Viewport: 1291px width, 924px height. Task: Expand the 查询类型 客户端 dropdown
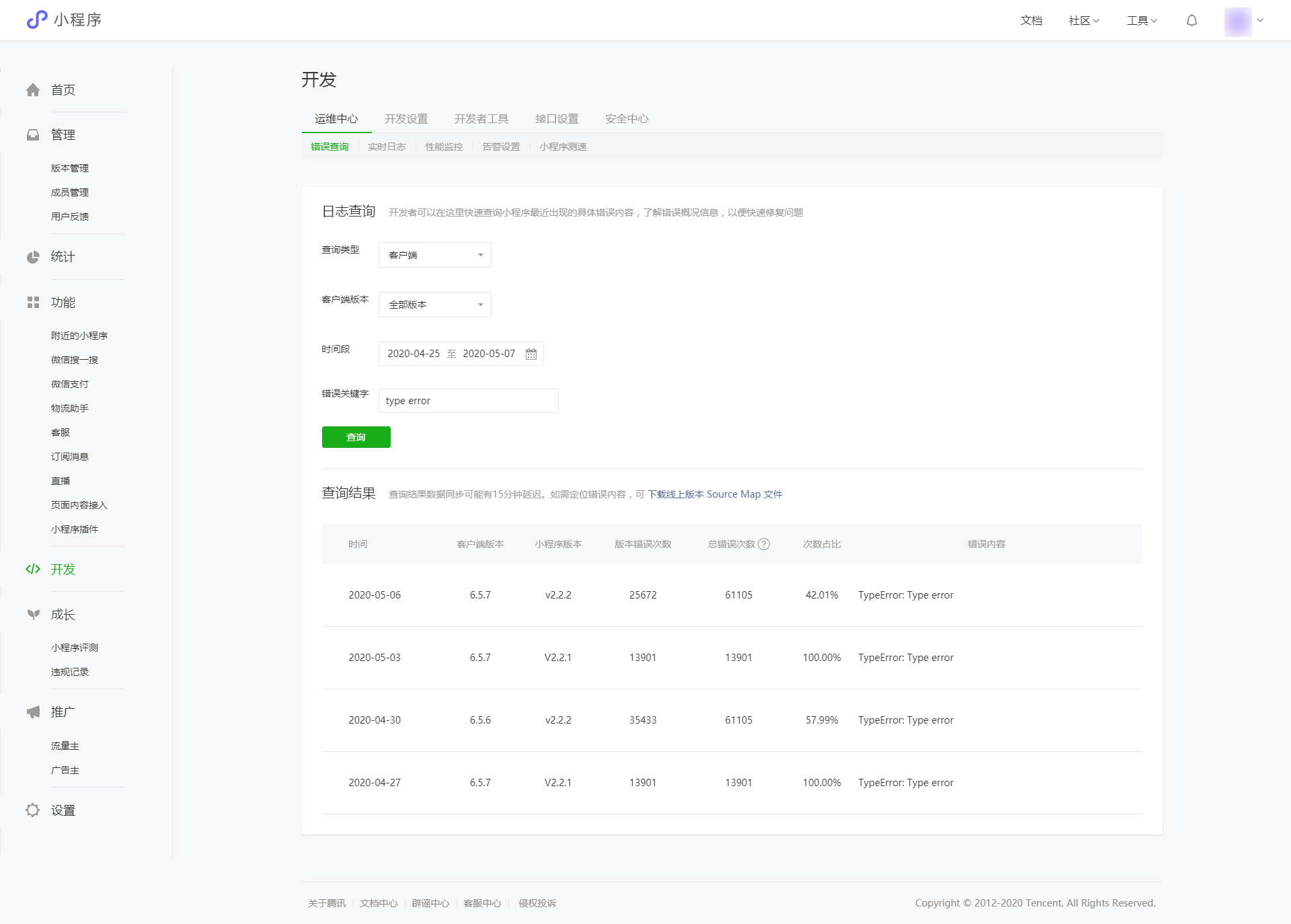[x=435, y=255]
